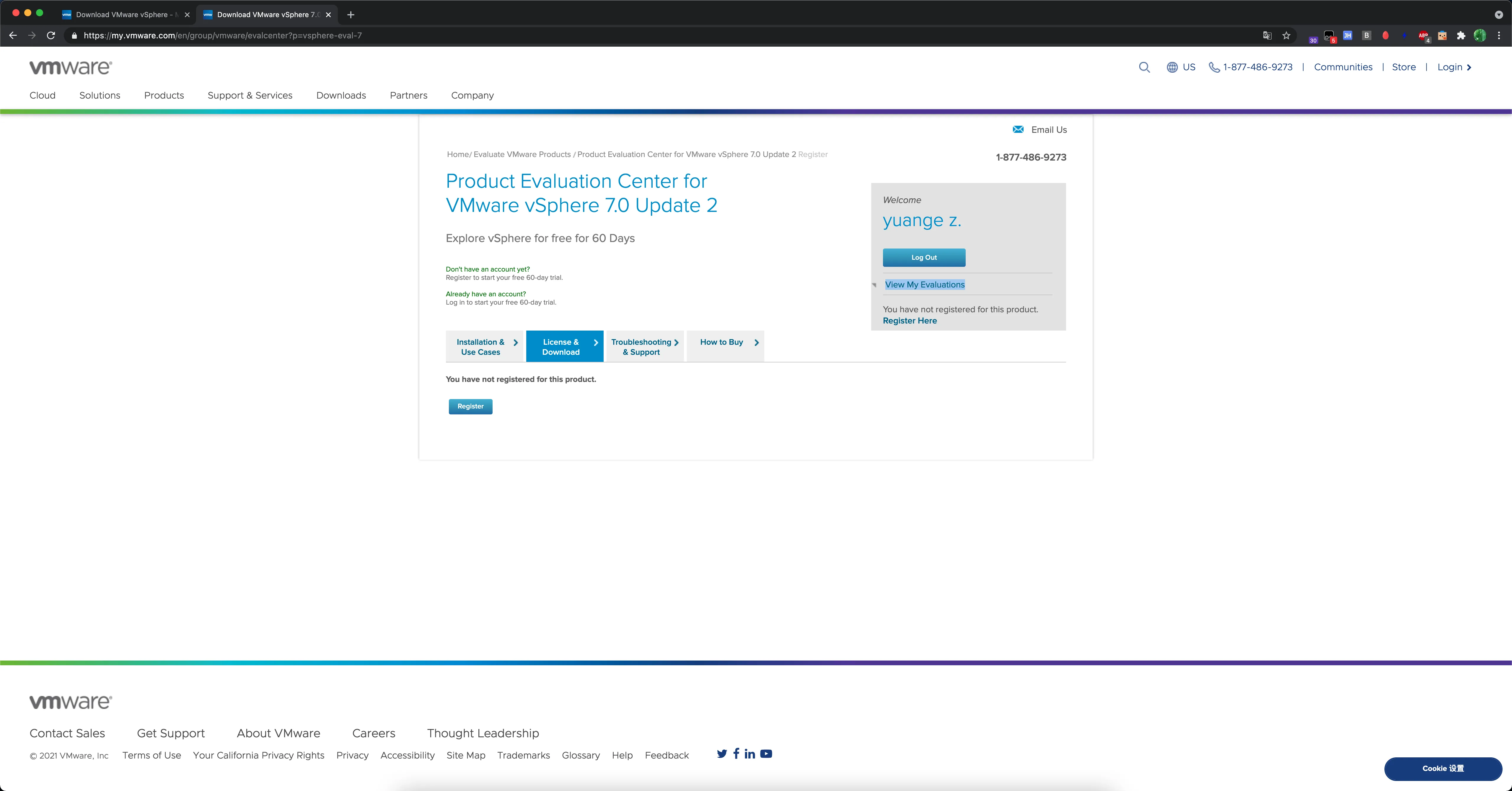Open the Feedback footer link

(667, 755)
